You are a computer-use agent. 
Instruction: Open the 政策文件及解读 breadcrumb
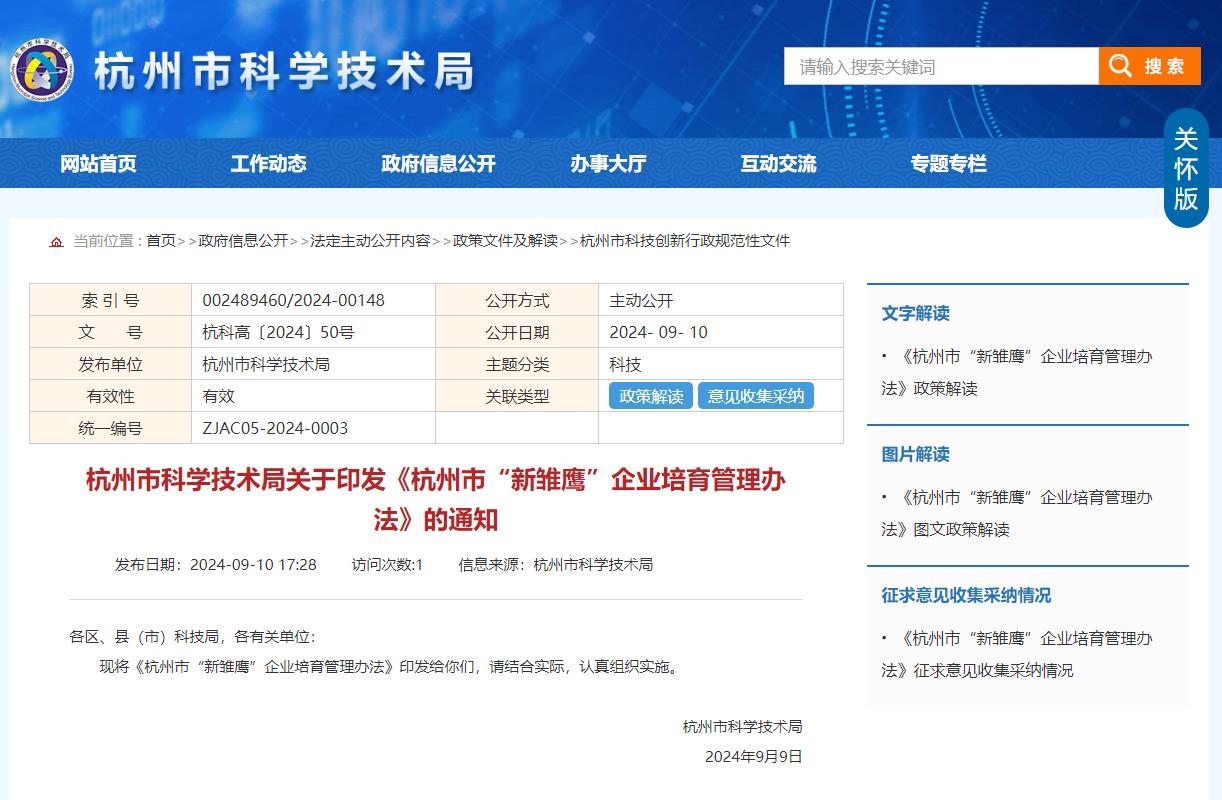505,241
